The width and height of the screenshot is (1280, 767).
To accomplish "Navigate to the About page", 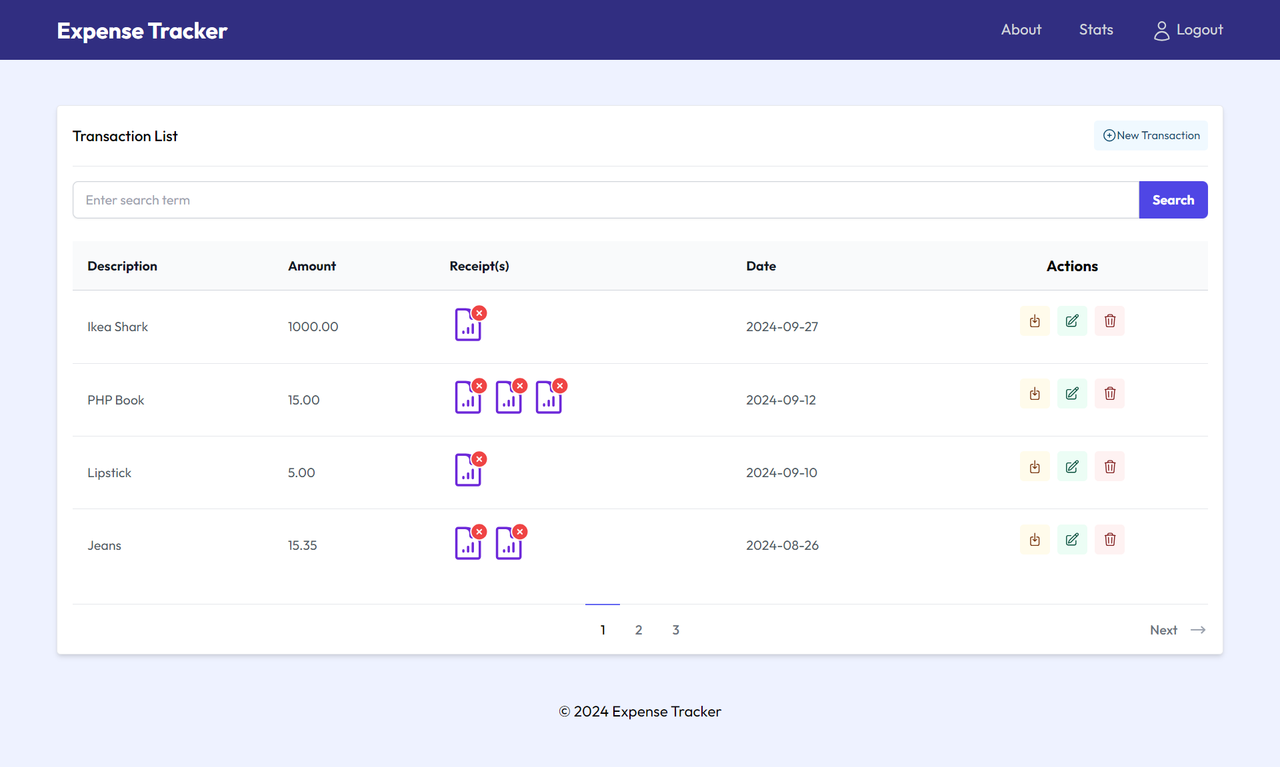I will pyautogui.click(x=1021, y=30).
